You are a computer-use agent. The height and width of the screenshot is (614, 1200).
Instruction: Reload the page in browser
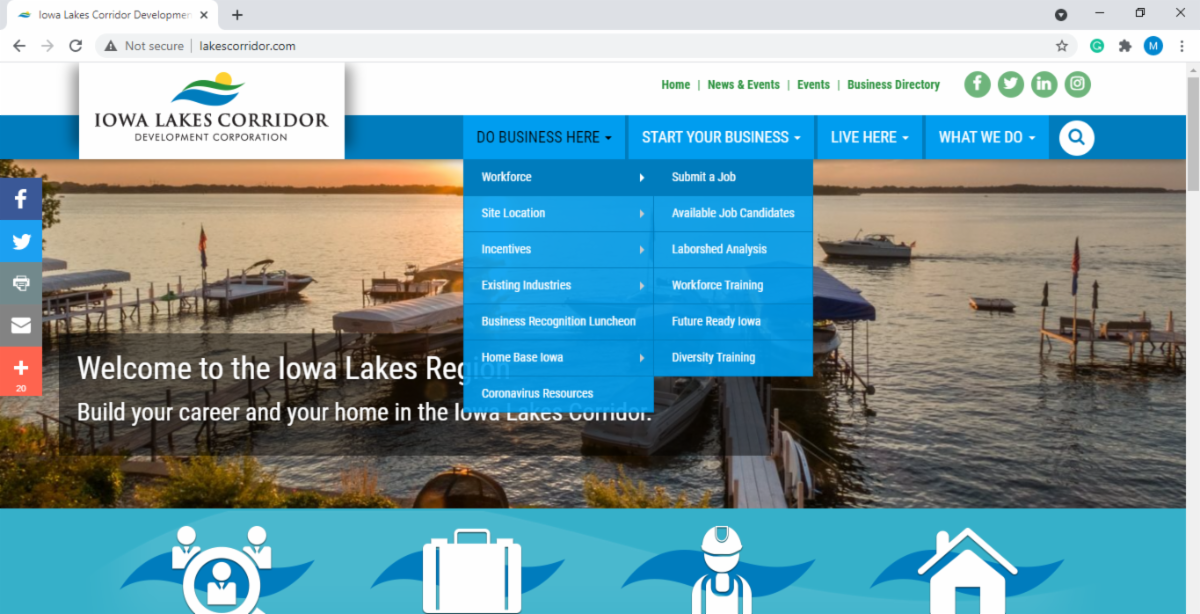(x=75, y=46)
